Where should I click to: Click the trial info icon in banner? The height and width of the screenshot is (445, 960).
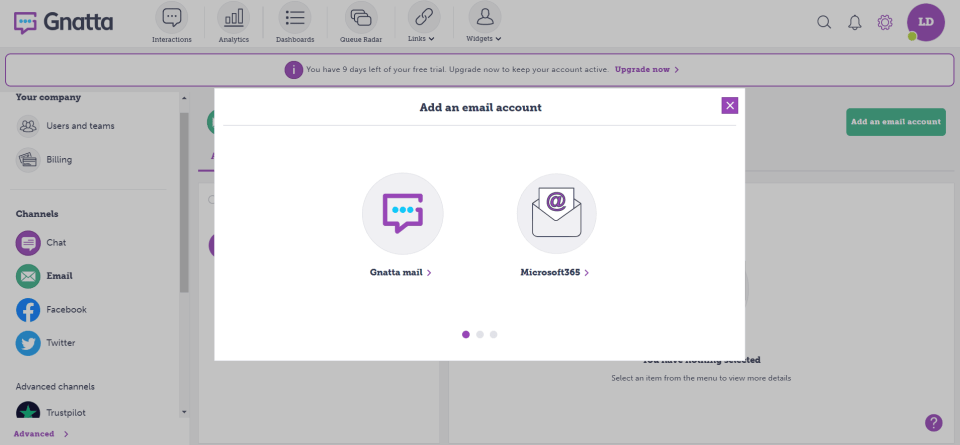point(294,70)
